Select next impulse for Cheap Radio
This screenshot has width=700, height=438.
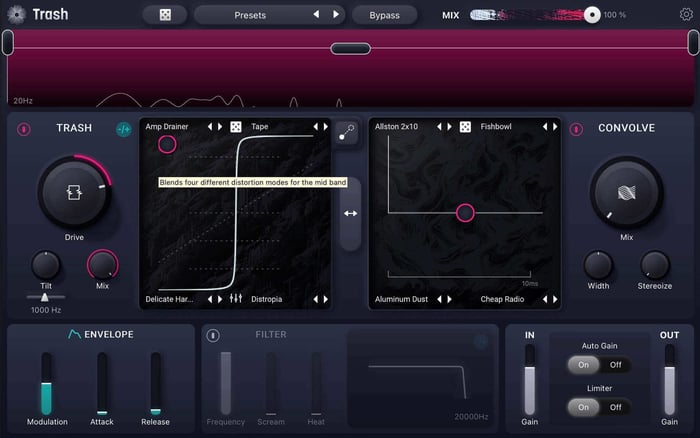tap(555, 299)
